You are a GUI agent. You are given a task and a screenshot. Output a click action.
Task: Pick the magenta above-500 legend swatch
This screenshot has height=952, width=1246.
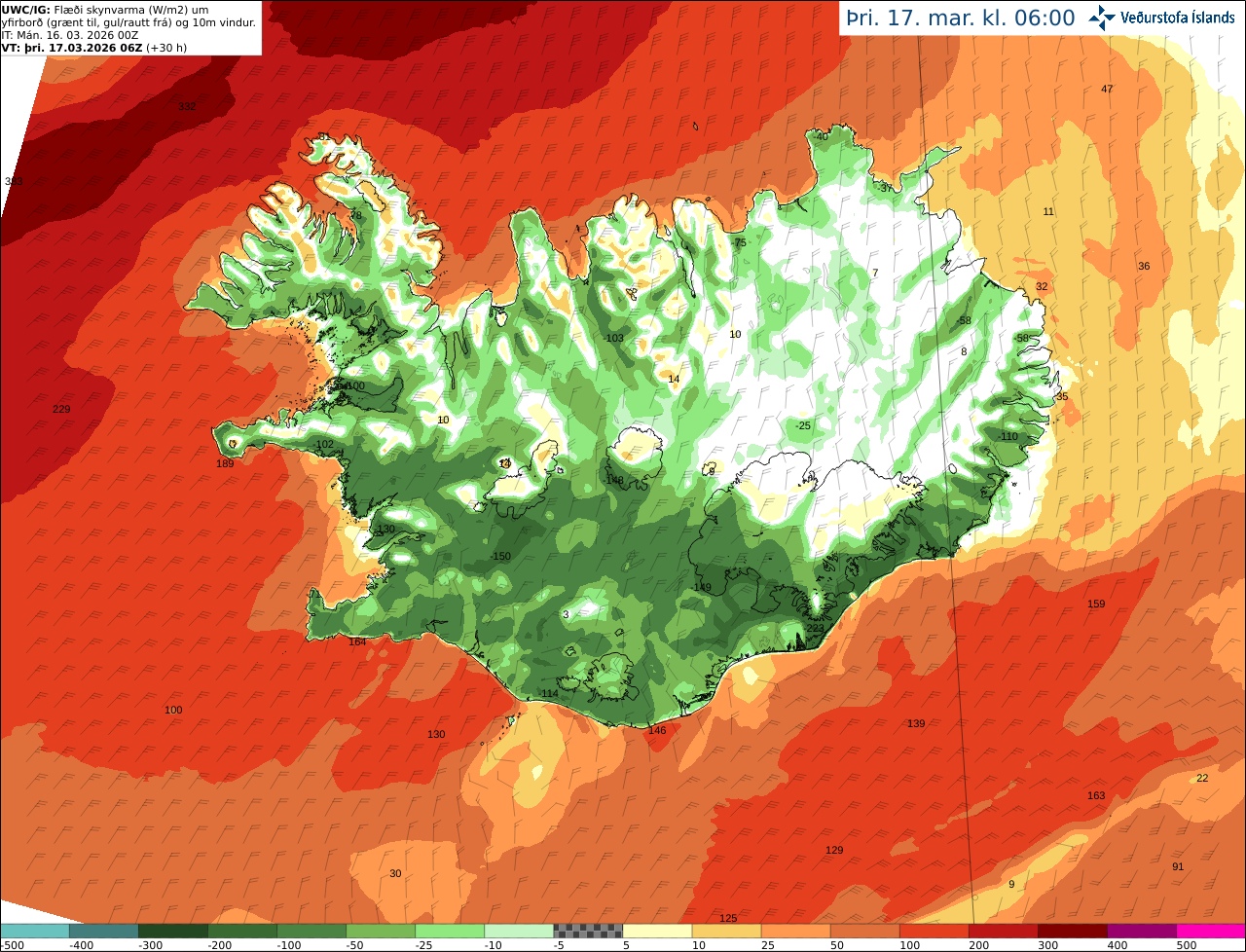1211,931
